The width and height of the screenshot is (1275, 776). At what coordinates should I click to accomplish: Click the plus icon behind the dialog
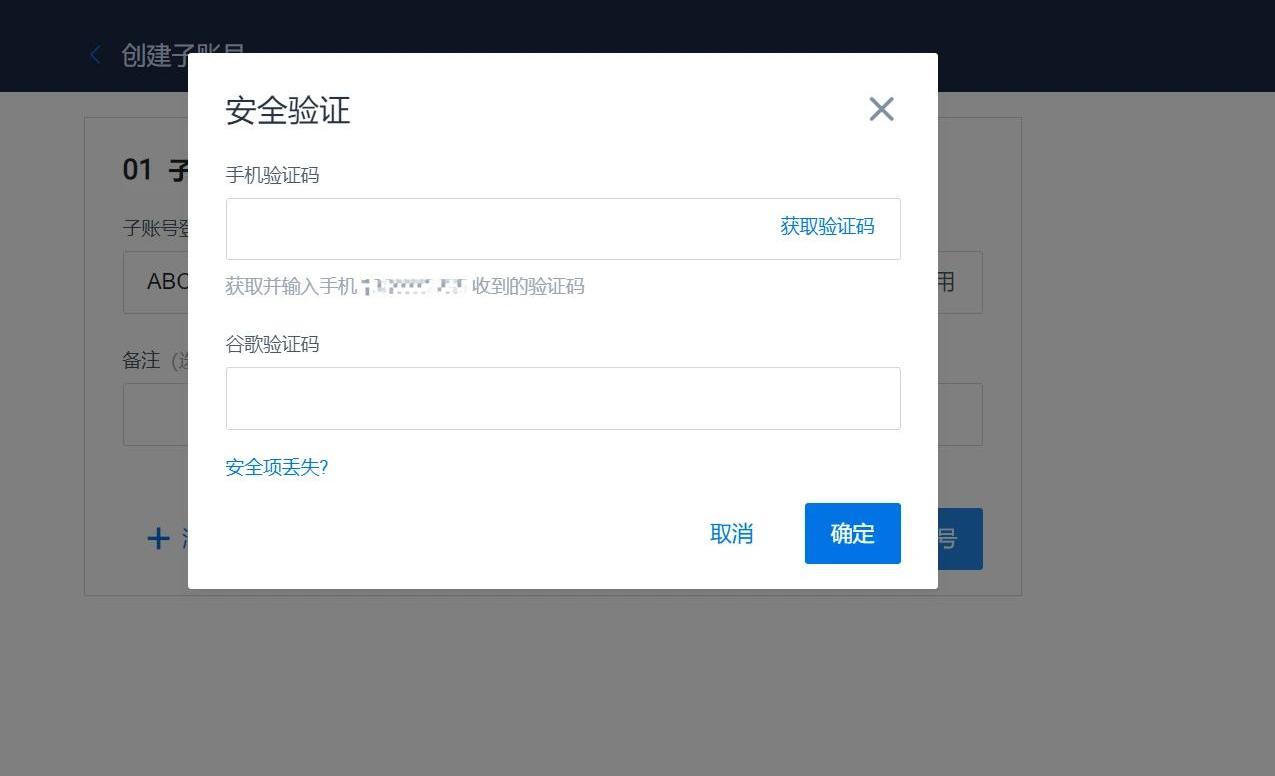pos(159,539)
